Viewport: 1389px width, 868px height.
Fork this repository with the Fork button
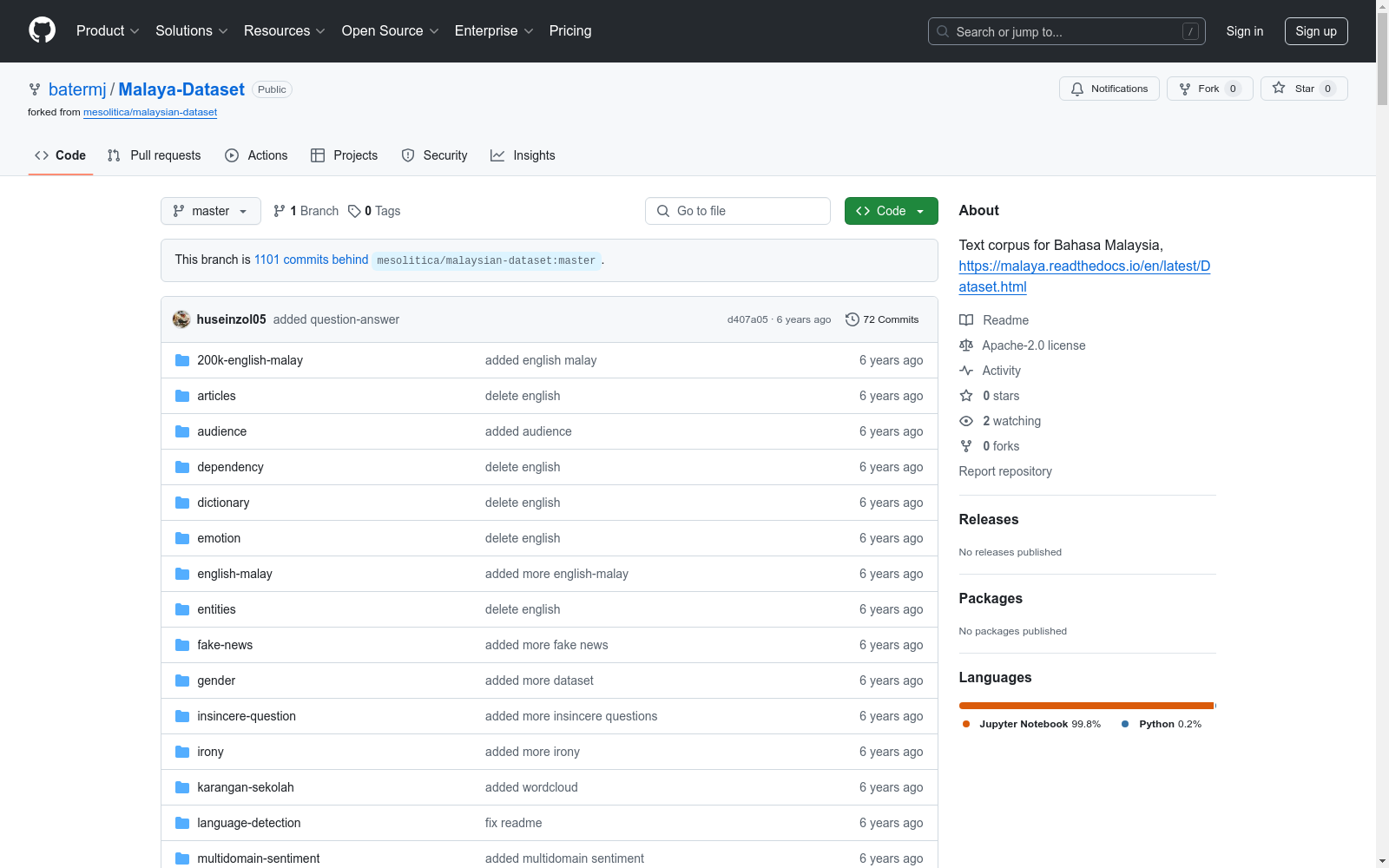pyautogui.click(x=1210, y=89)
